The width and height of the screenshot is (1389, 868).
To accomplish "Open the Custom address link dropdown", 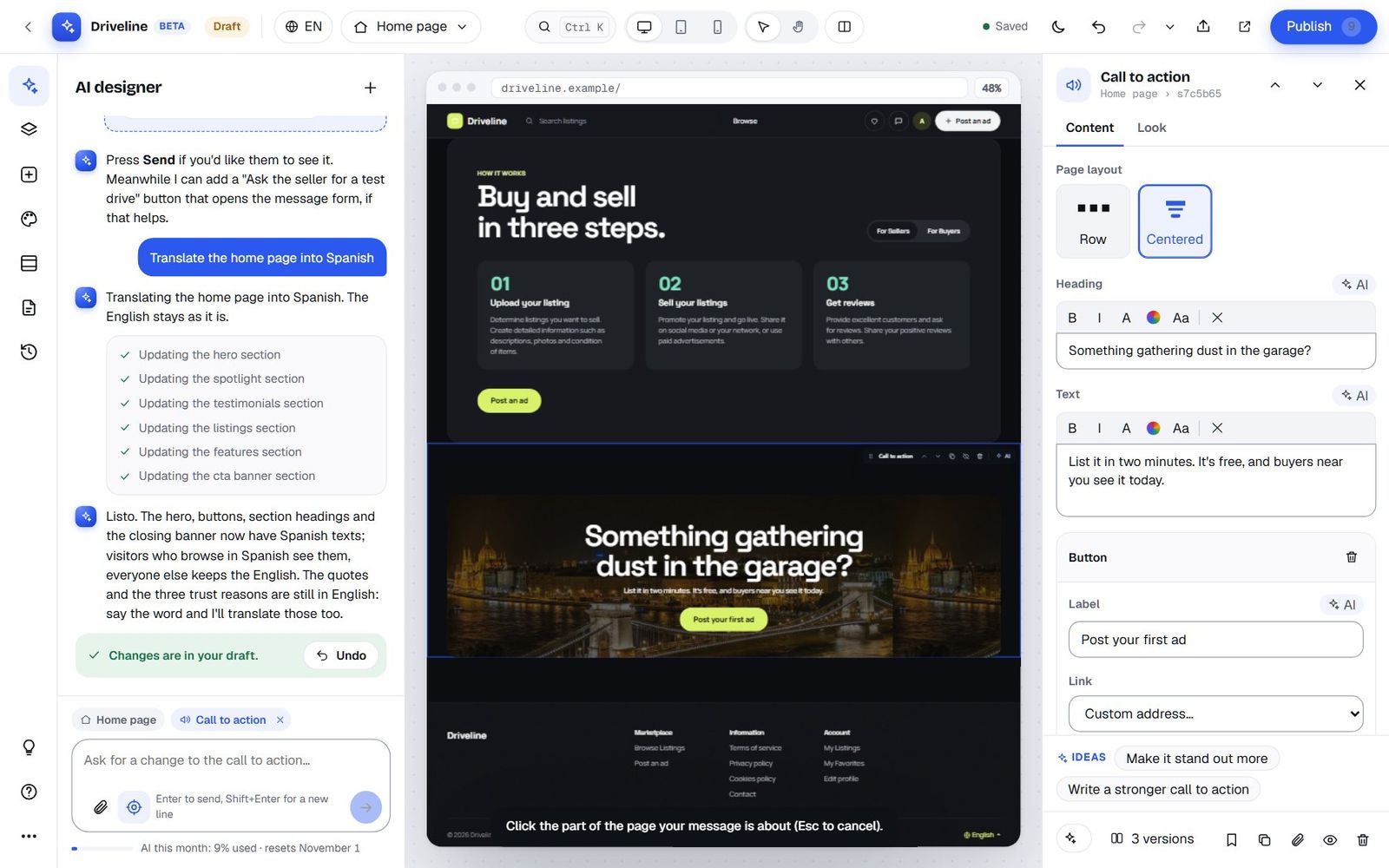I will pyautogui.click(x=1215, y=713).
